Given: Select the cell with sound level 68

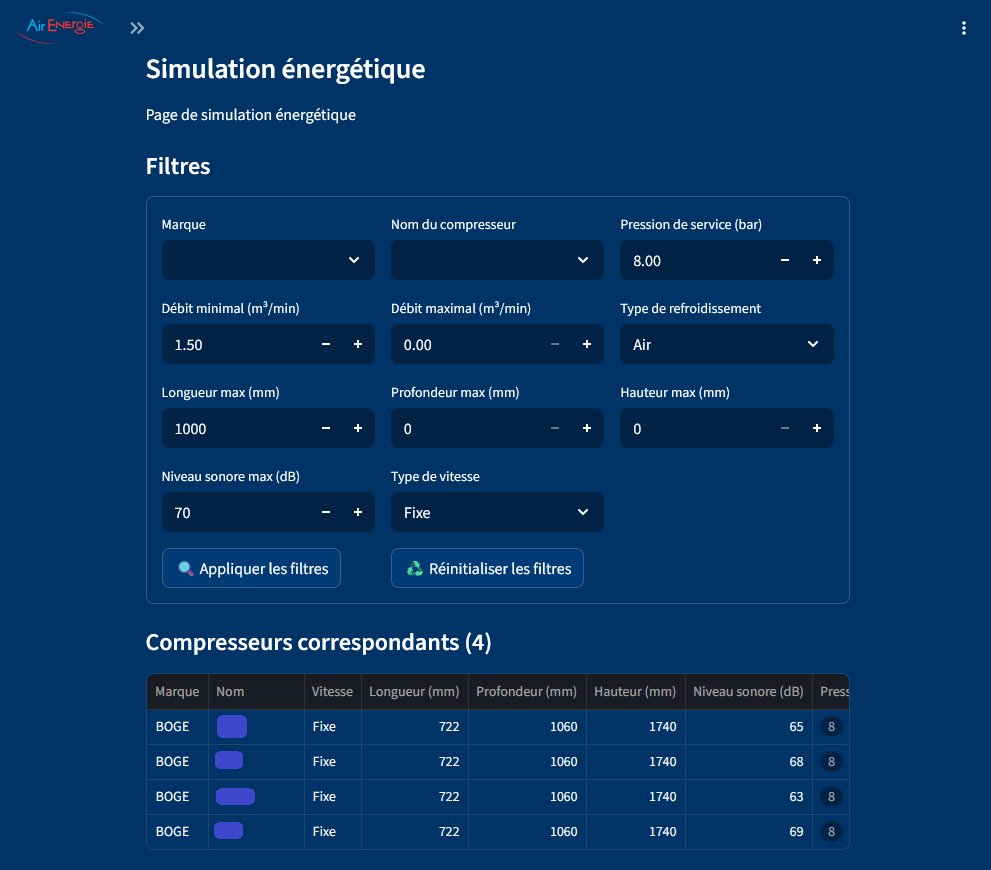Looking at the screenshot, I should pos(748,761).
